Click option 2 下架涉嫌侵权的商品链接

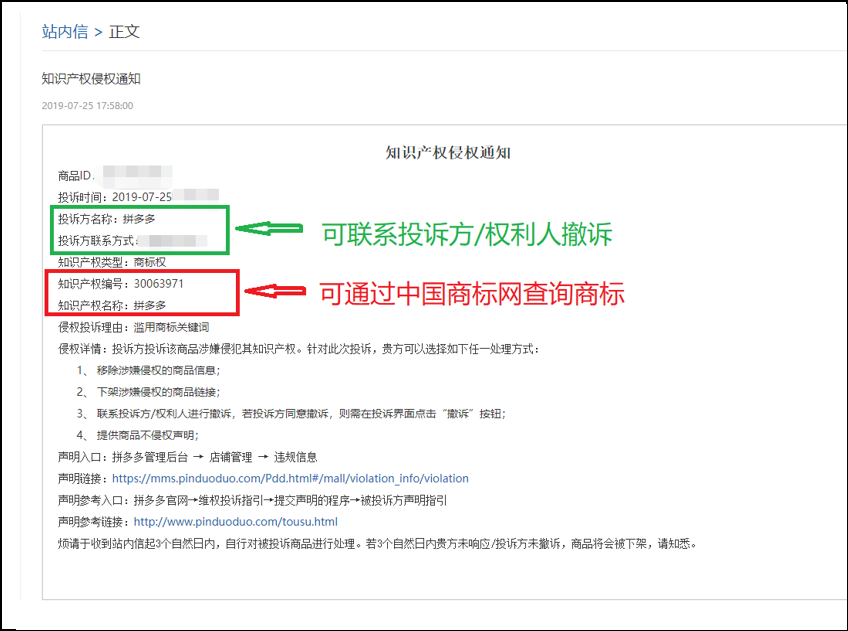(x=148, y=392)
